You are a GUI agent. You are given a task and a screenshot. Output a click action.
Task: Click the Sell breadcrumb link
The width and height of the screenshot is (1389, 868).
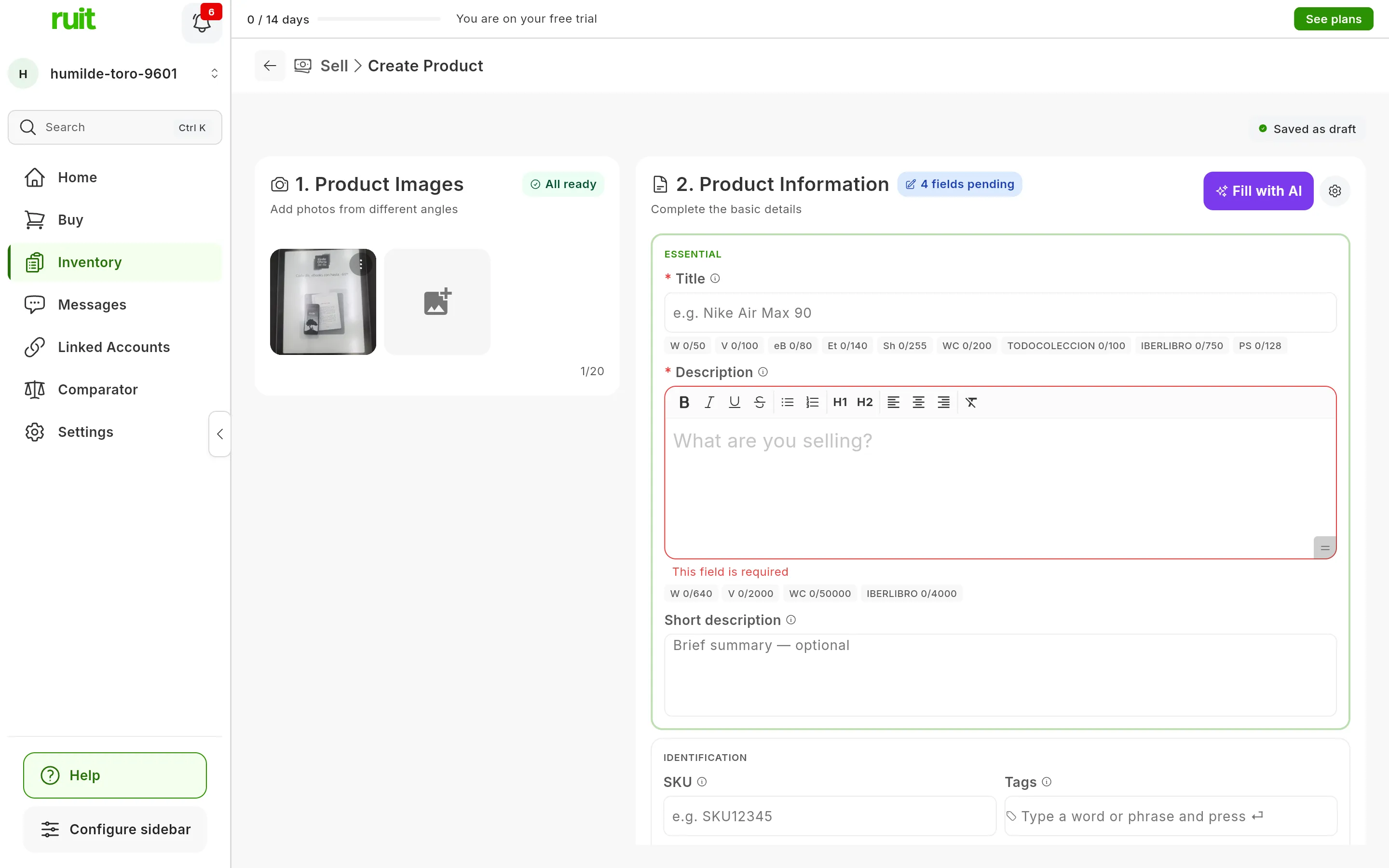point(334,66)
